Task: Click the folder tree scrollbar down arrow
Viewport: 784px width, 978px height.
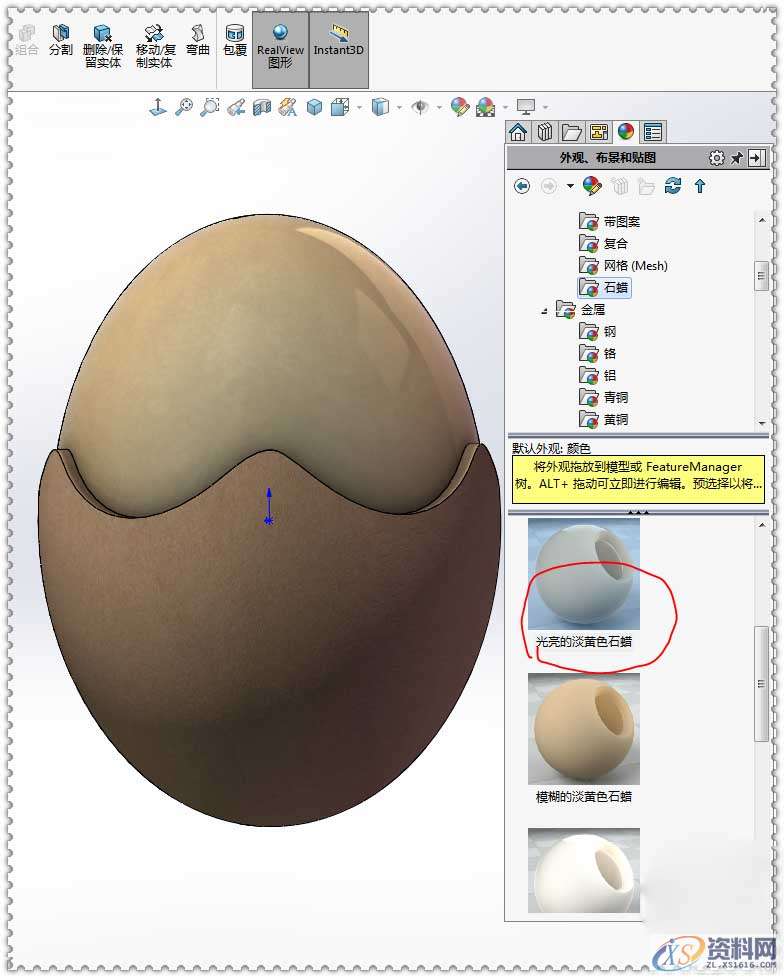Action: click(762, 423)
